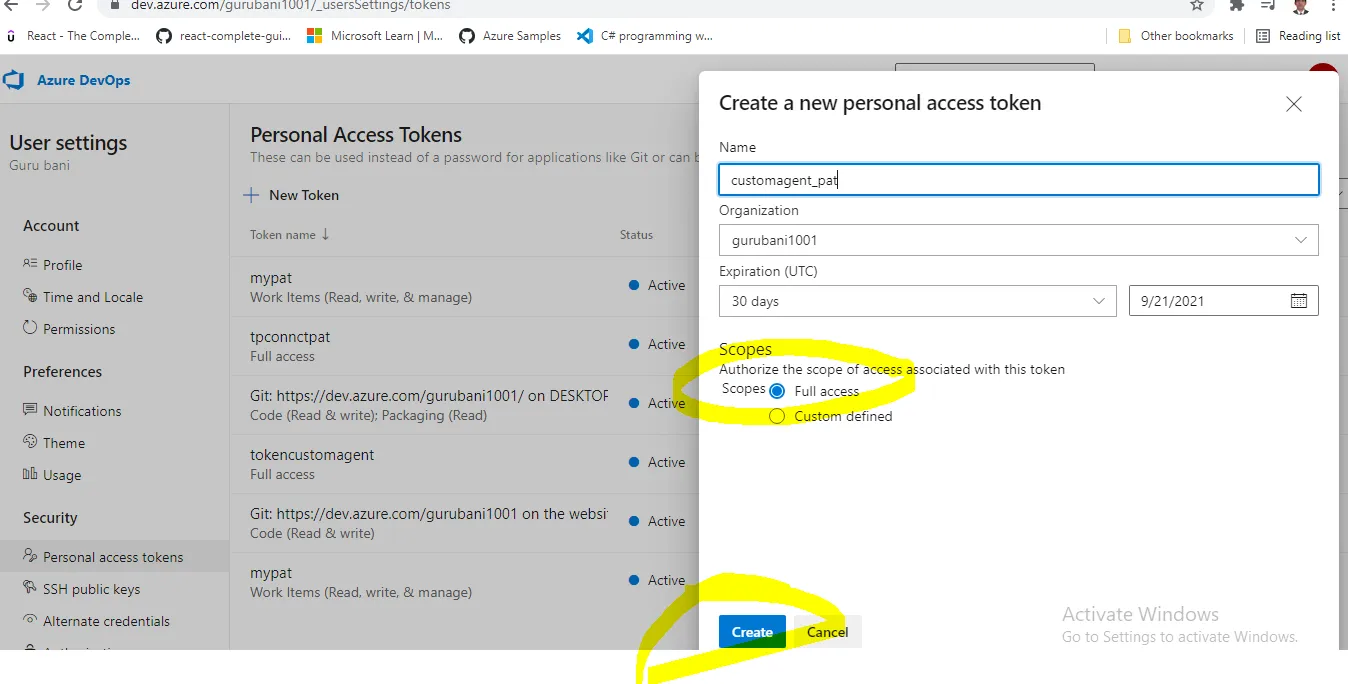1348x684 pixels.
Task: Click the Usage chart icon in sidebar
Action: point(30,474)
